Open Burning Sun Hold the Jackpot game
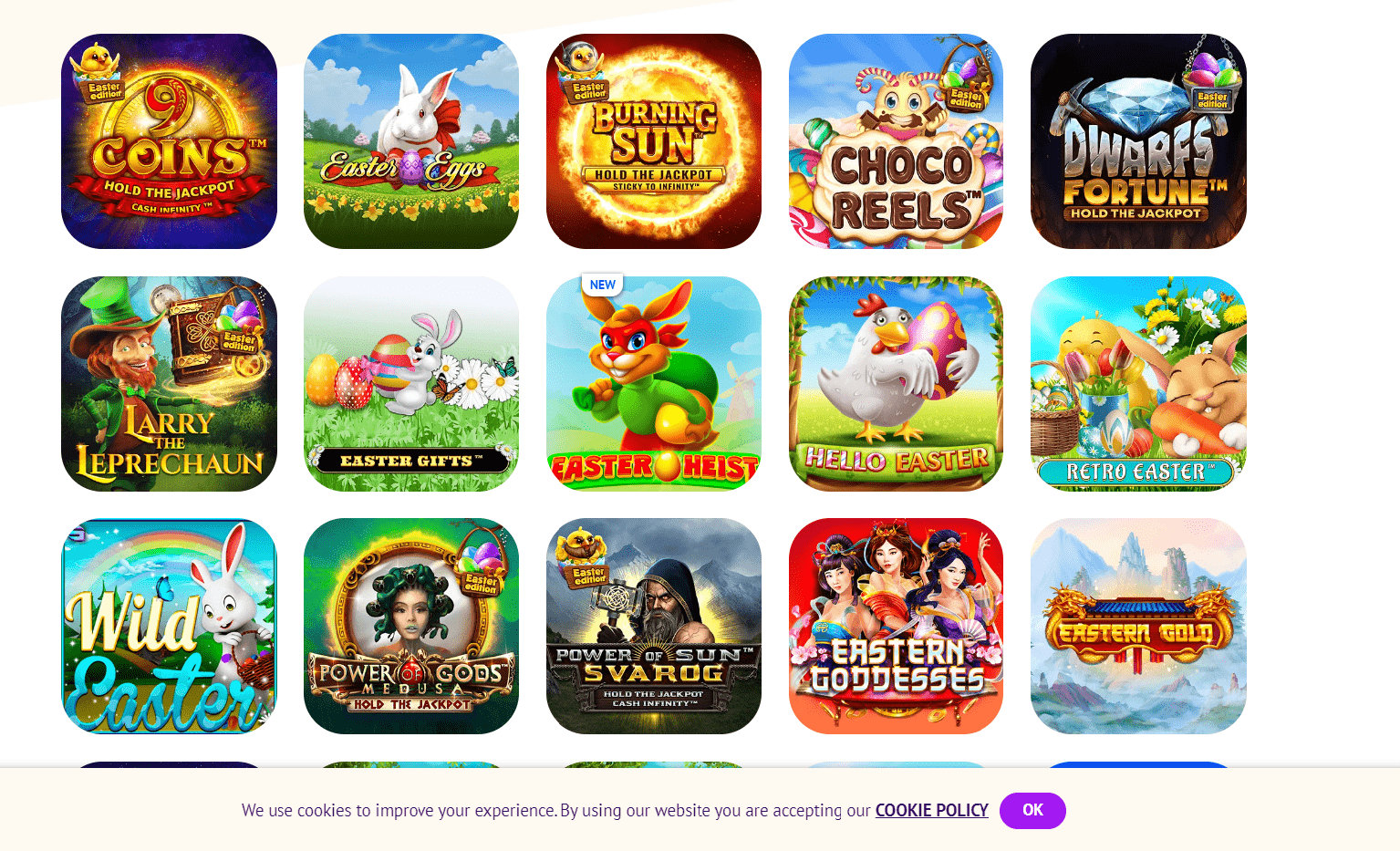Image resolution: width=1400 pixels, height=851 pixels. click(x=654, y=141)
